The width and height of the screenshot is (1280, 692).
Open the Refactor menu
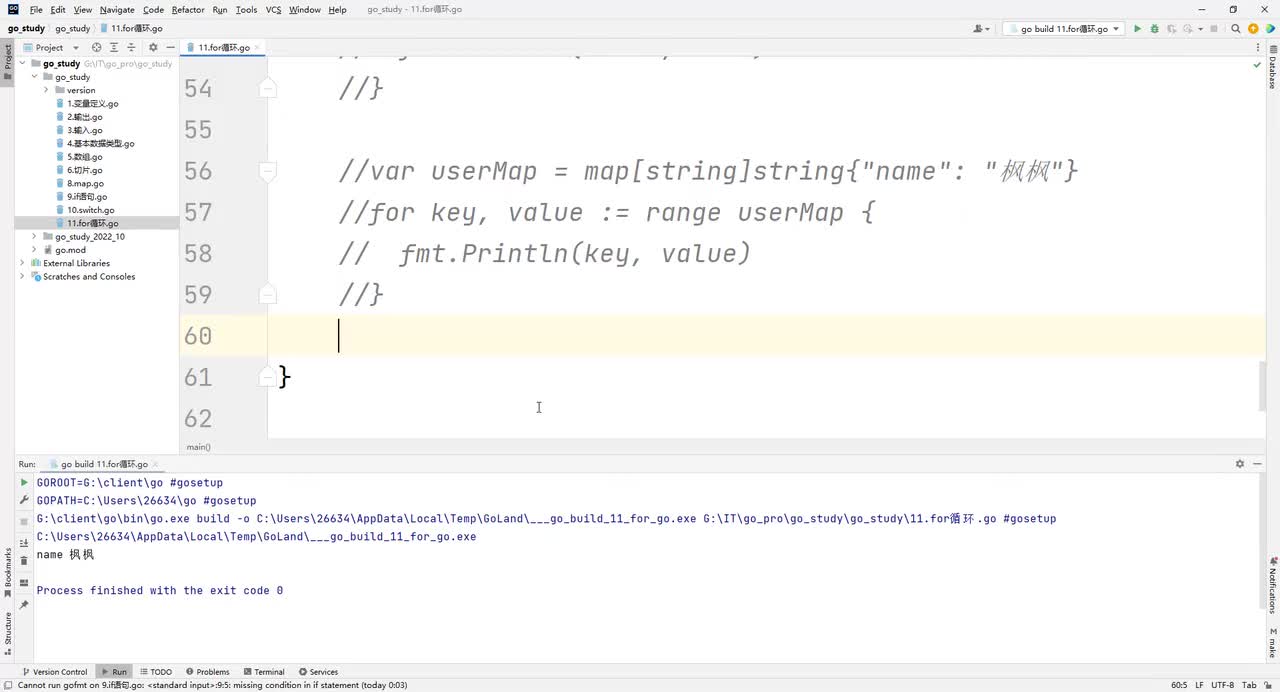coord(188,9)
